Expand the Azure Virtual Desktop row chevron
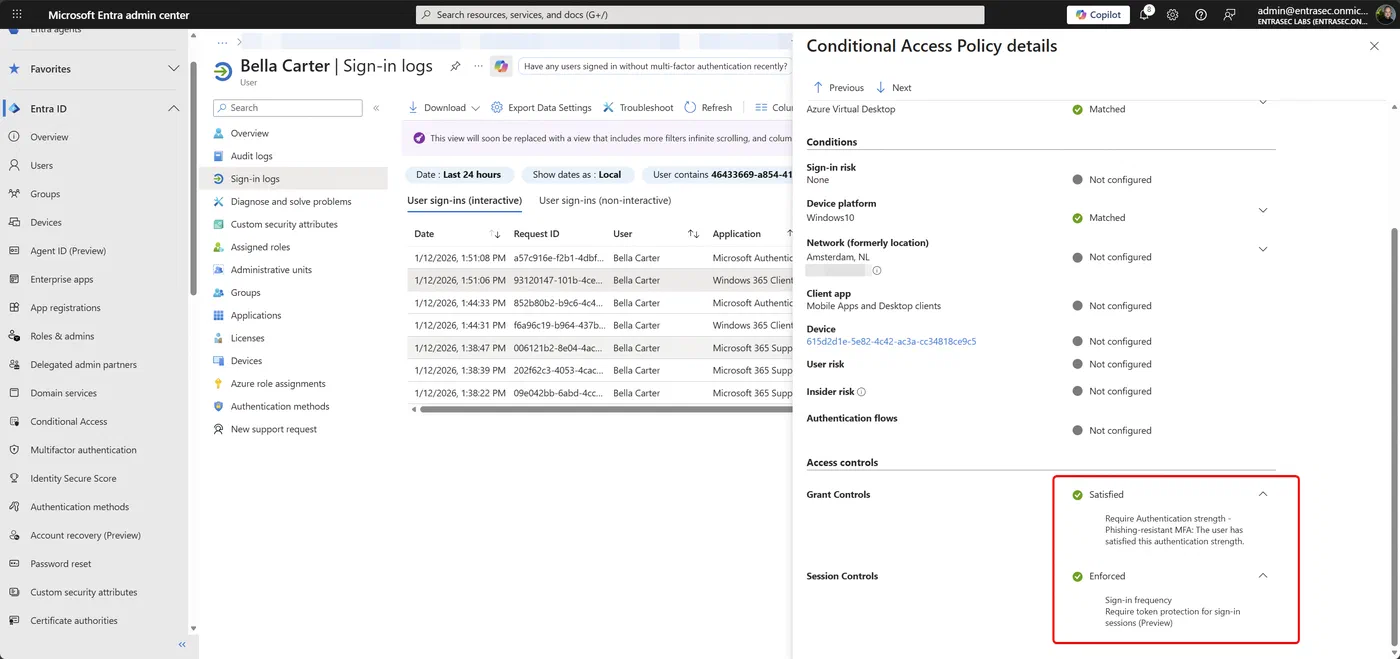 (x=1263, y=102)
